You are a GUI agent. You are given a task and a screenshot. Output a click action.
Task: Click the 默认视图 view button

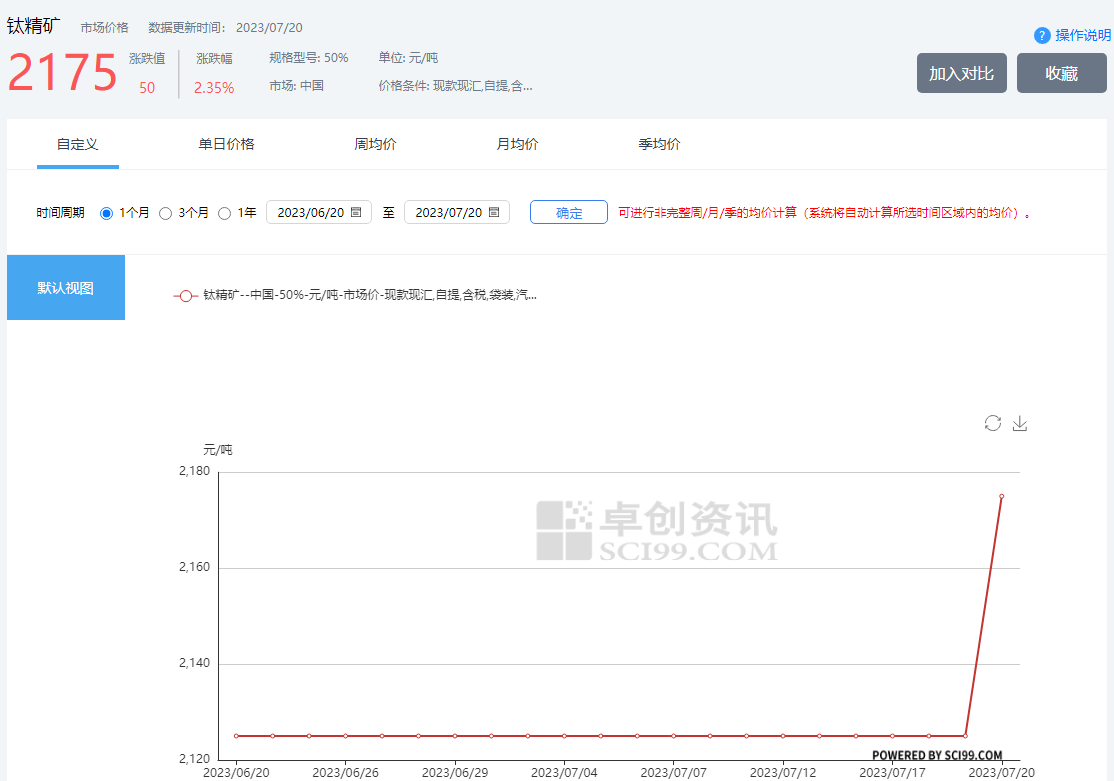66,288
